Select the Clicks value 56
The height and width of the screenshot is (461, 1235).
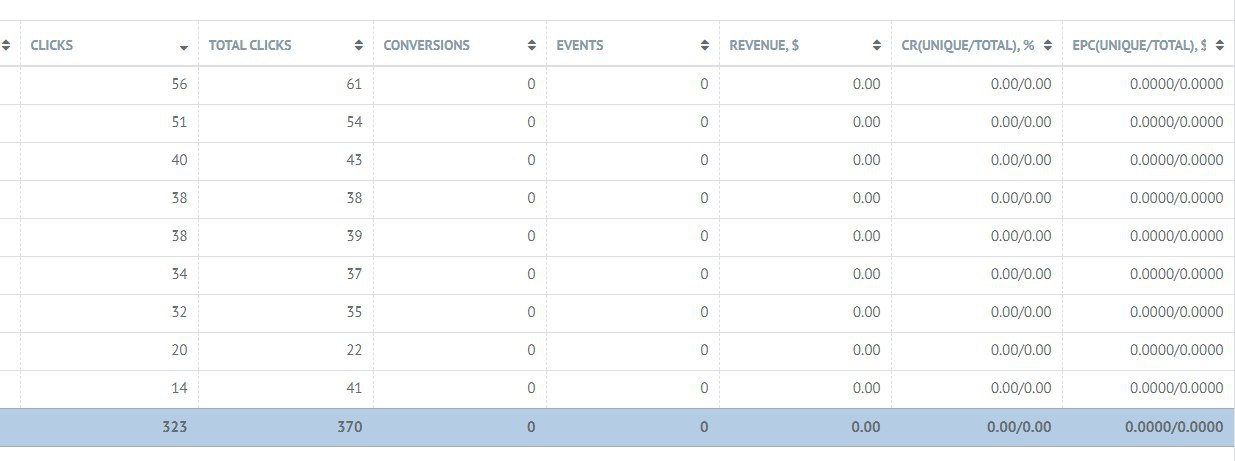coord(179,84)
